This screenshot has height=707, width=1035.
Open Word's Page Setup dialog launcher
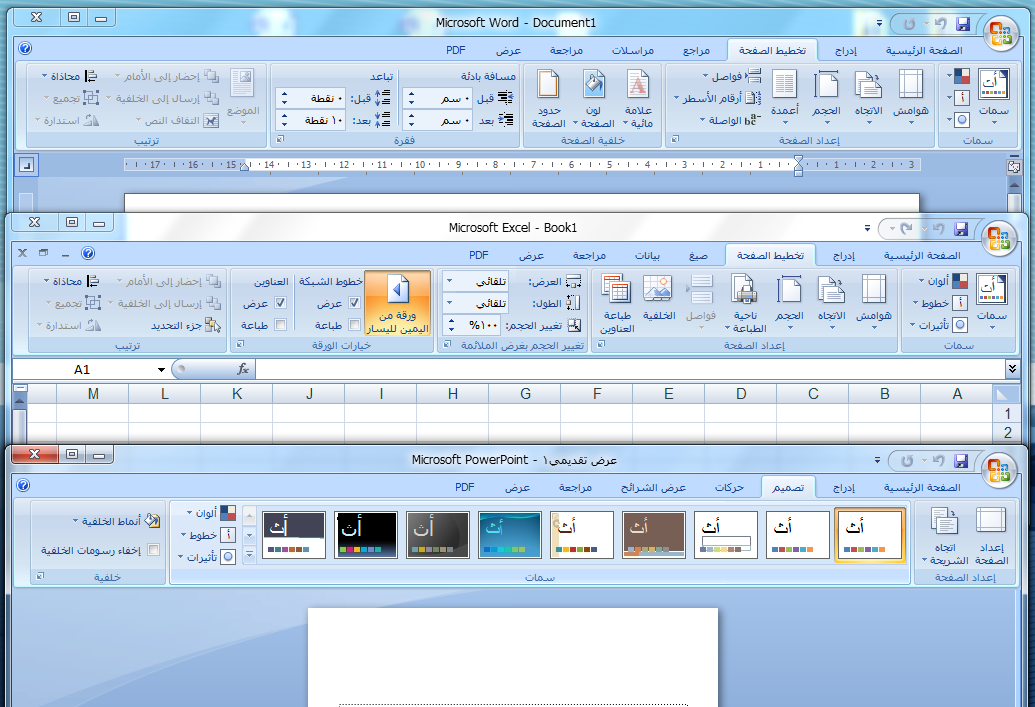pyautogui.click(x=675, y=139)
